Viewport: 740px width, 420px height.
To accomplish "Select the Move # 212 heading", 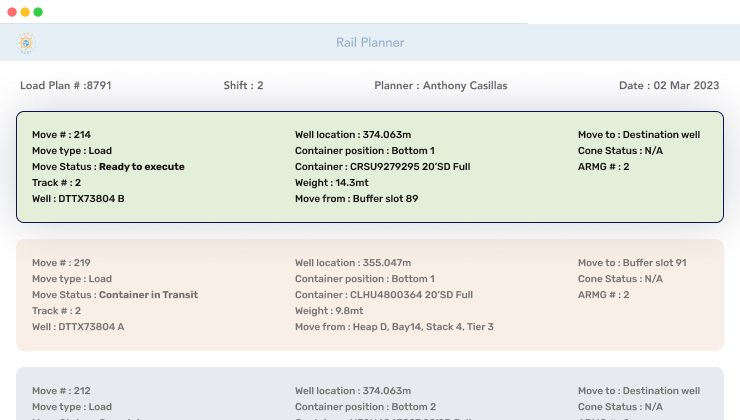I will 61,391.
